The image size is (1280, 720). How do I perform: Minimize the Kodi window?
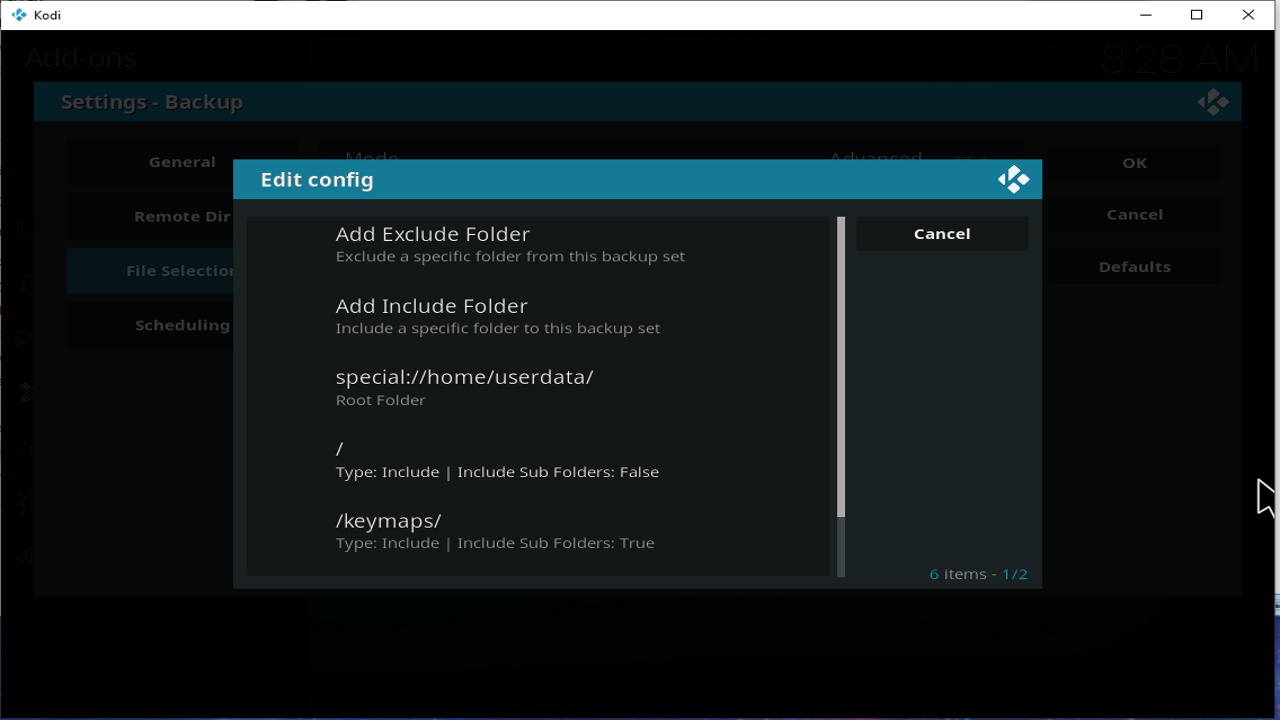(x=1146, y=15)
